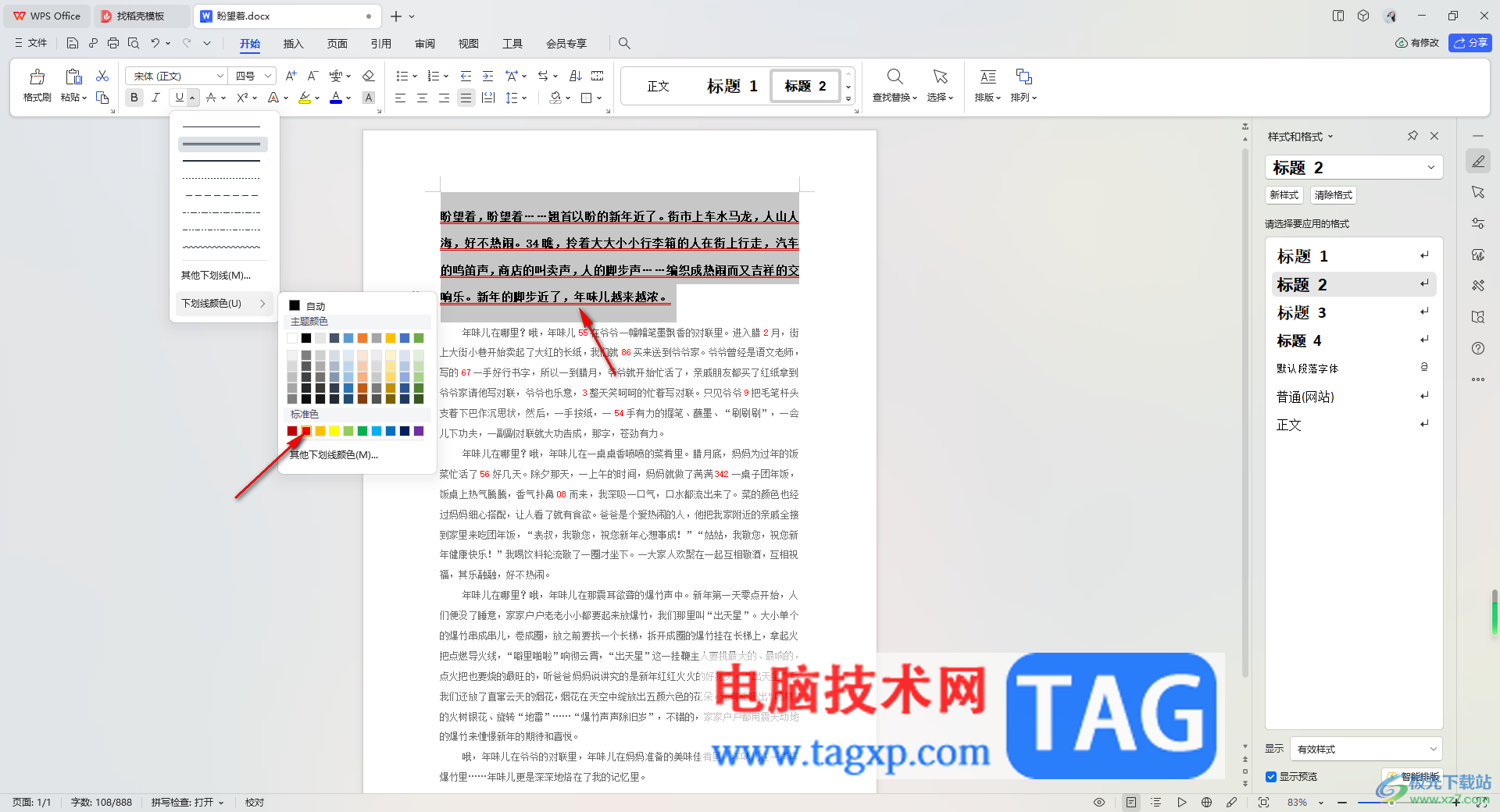
Task: Switch to the 审阅 ribbon tab
Action: coord(424,44)
